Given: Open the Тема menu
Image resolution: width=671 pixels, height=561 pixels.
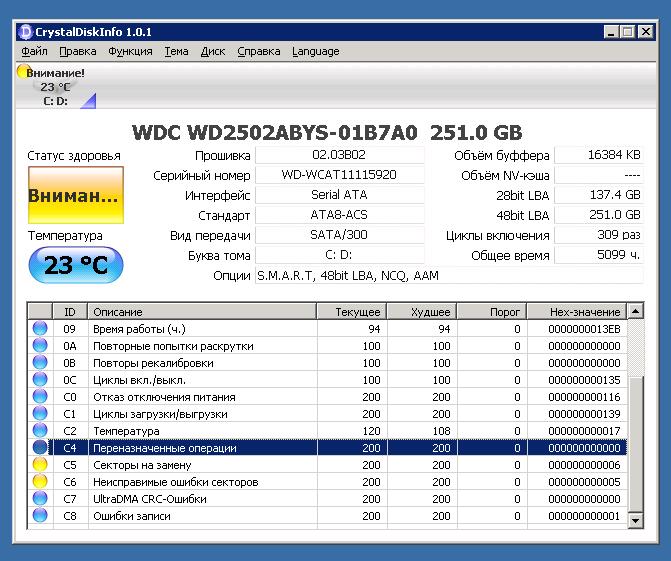Looking at the screenshot, I should tap(176, 51).
